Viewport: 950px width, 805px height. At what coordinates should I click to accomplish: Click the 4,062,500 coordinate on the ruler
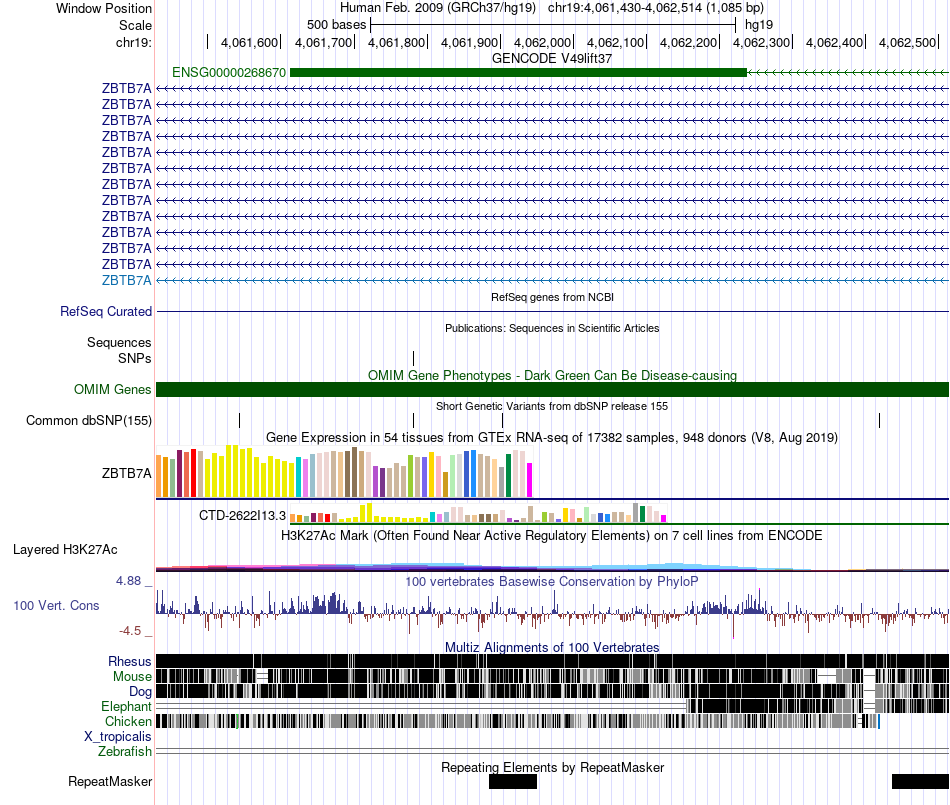pos(908,42)
